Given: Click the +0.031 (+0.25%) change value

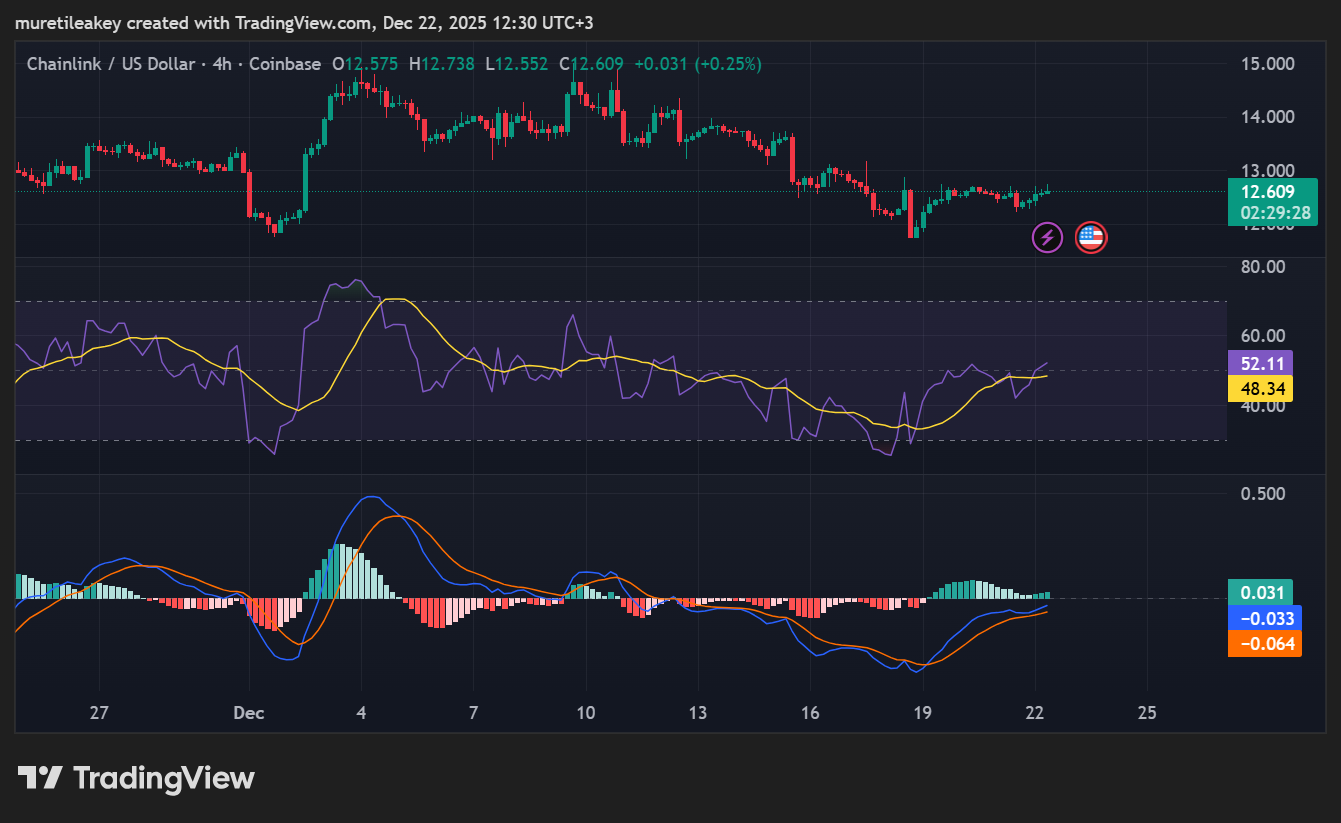Looking at the screenshot, I should 700,64.
